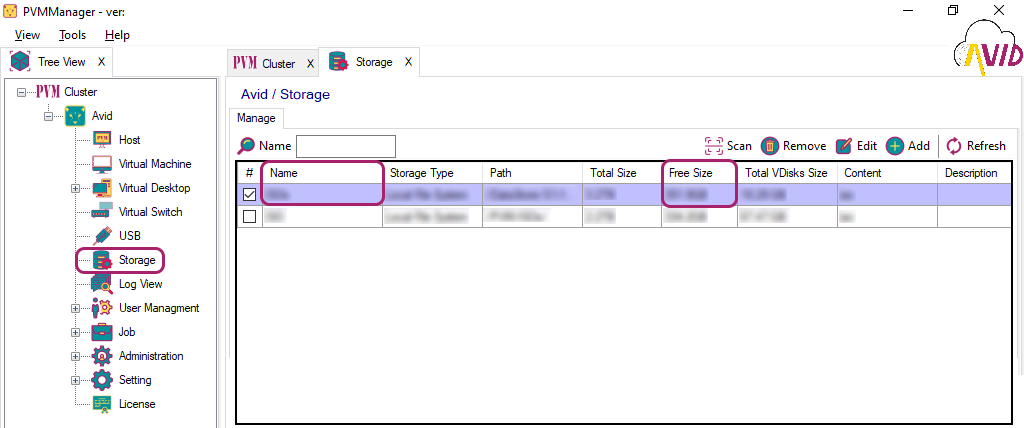Click the User Managment gear-person icon
Screen dimensions: 1024x428
point(103,308)
